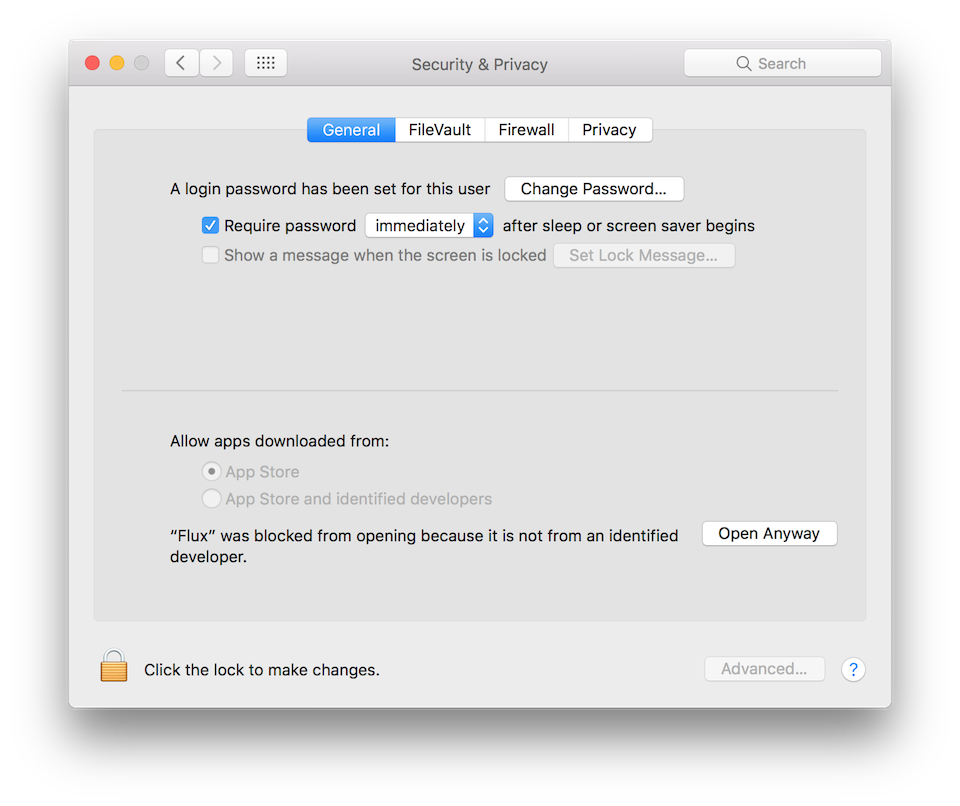Click 'after sleep or screen saver begins' text
This screenshot has height=806, width=960.
[x=629, y=226]
